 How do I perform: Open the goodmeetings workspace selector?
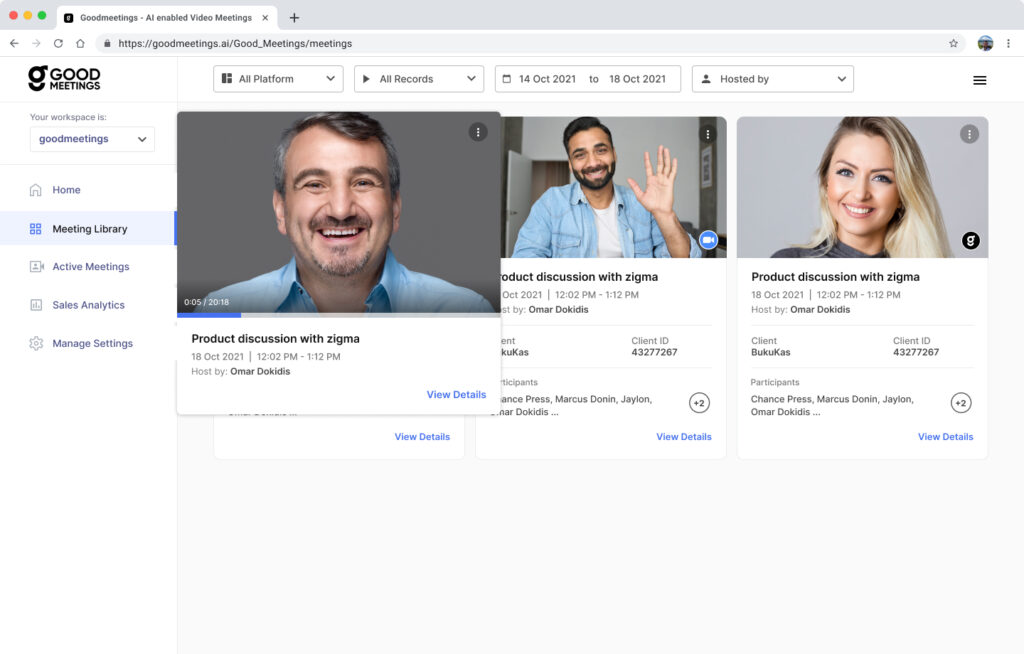pos(92,139)
